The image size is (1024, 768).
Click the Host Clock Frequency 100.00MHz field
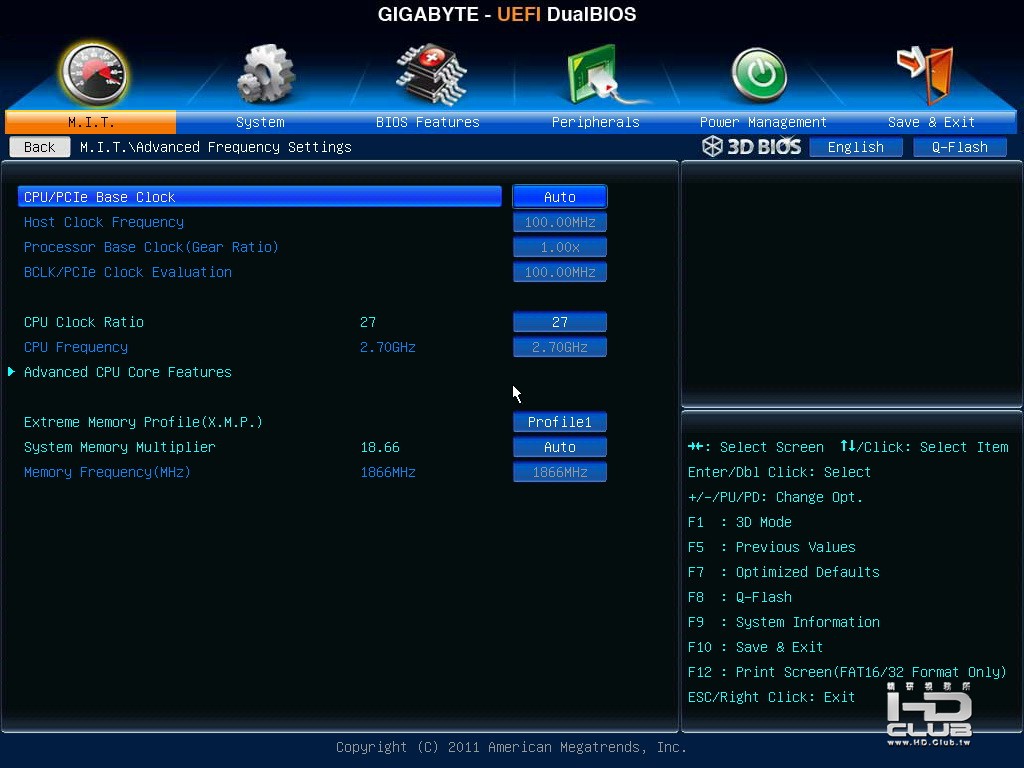tap(560, 222)
